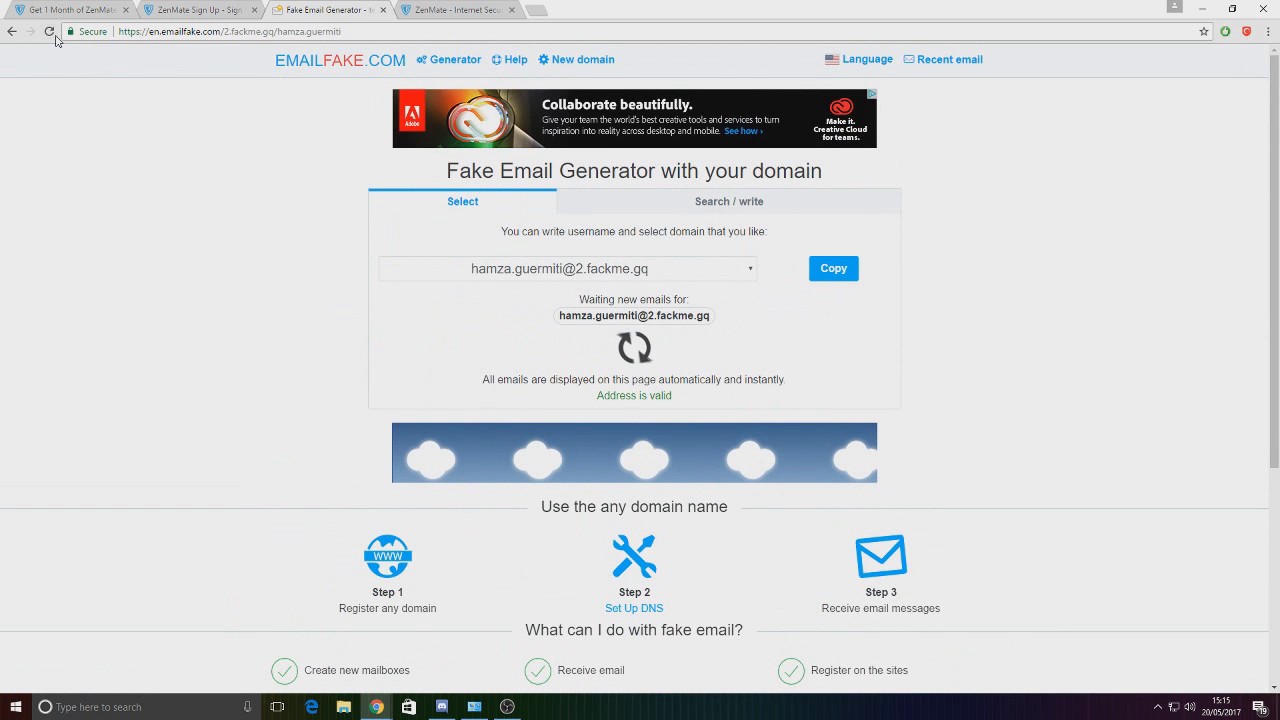
Task: Click the Step 2 wrench and screwdriver icon
Action: [x=634, y=557]
